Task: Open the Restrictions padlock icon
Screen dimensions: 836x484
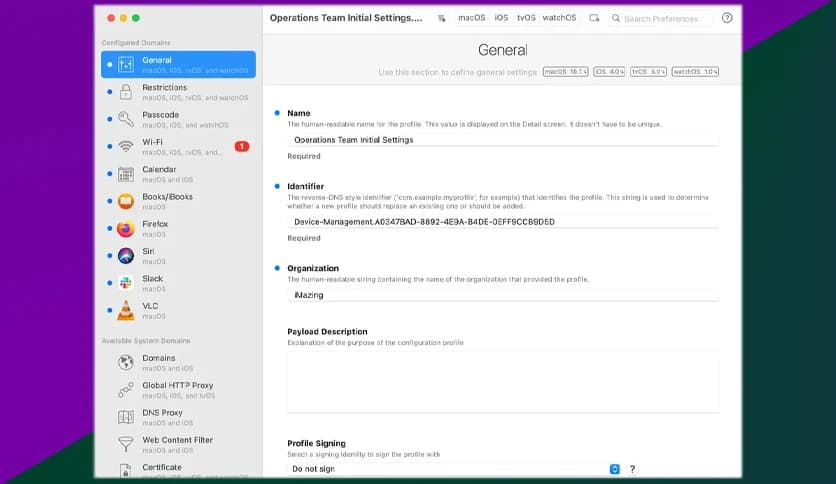Action: pyautogui.click(x=126, y=92)
